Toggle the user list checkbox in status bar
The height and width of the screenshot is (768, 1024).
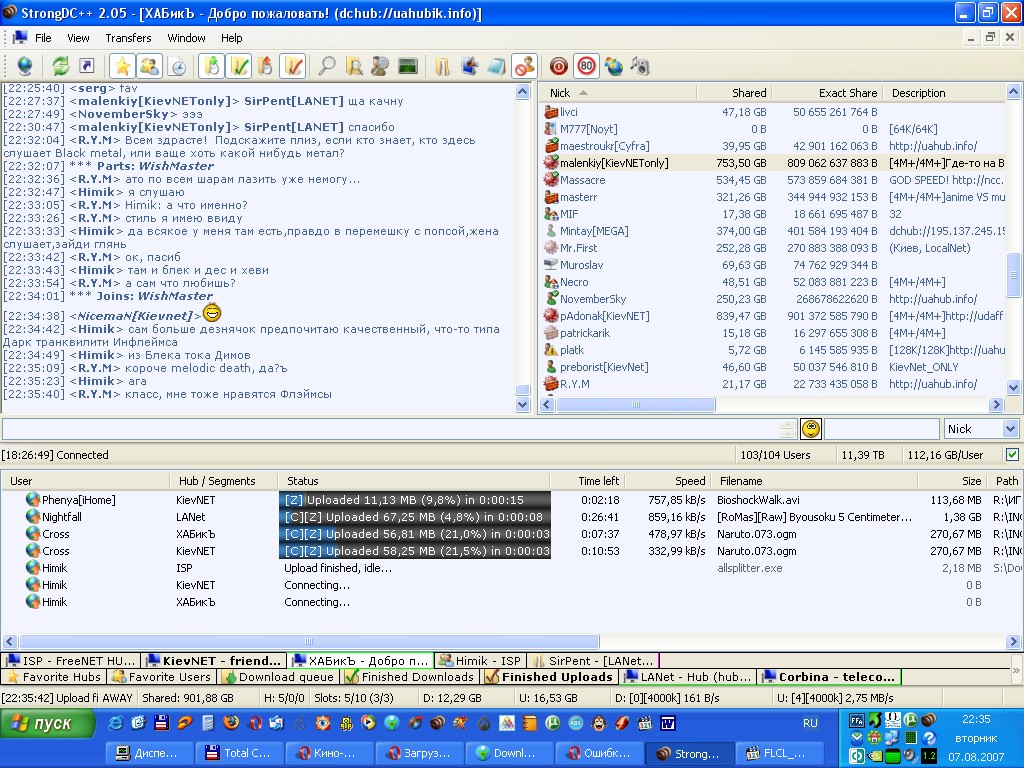1012,455
